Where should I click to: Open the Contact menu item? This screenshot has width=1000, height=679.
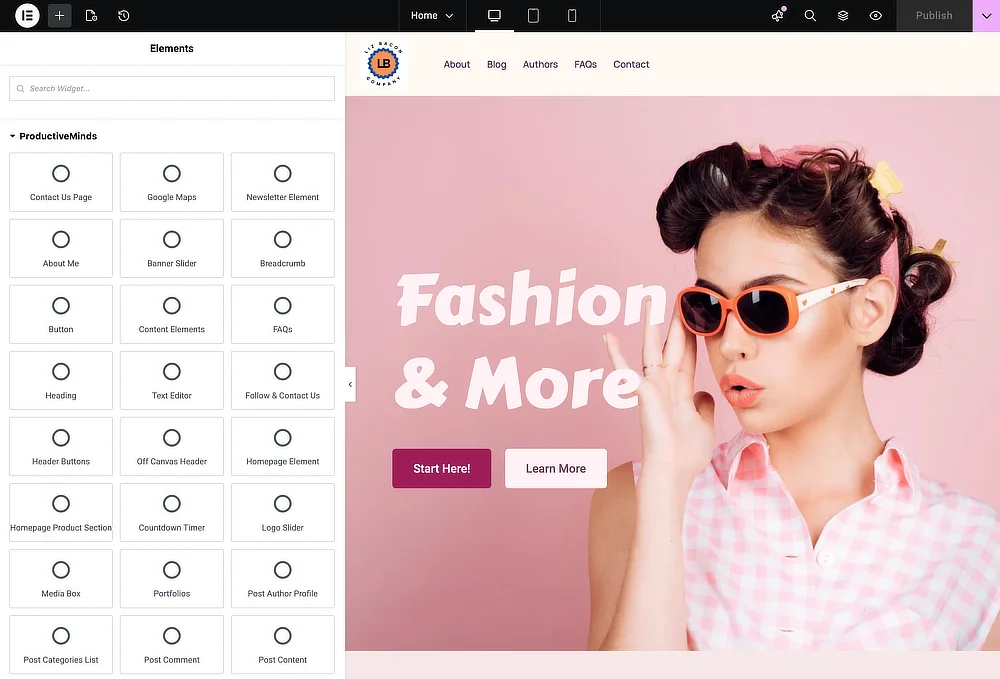click(x=631, y=64)
